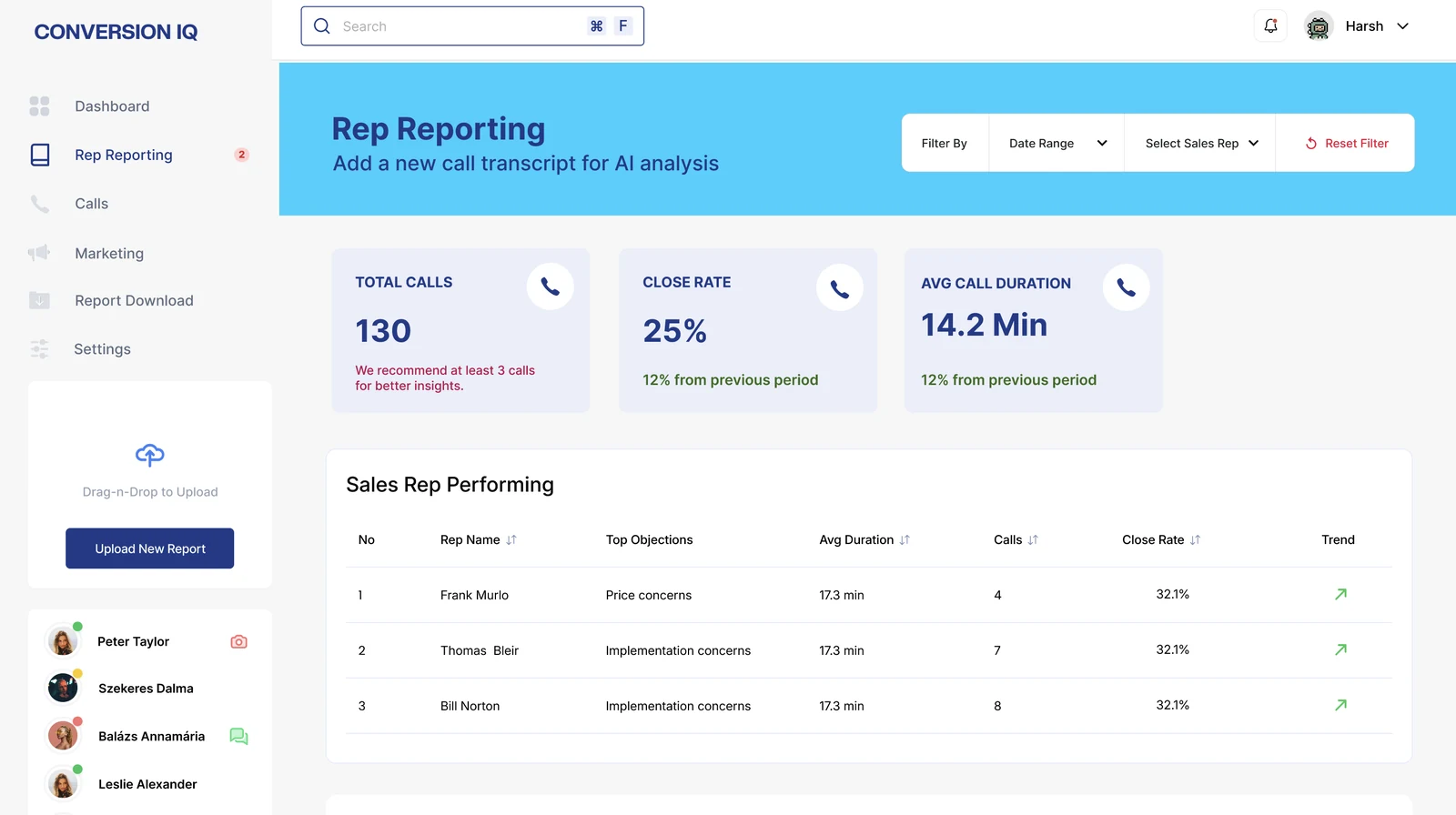
Task: Sort table by Calls column arrows
Action: click(1033, 540)
